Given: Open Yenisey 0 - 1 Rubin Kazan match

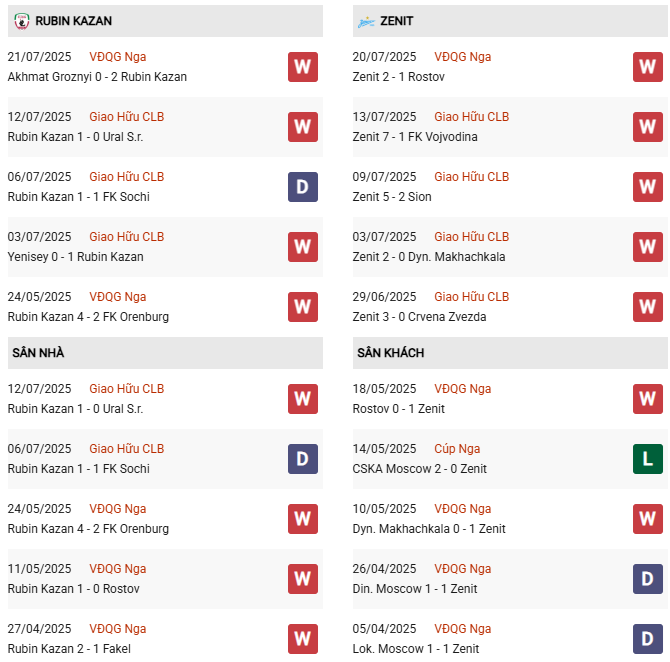Looking at the screenshot, I should click(75, 257).
